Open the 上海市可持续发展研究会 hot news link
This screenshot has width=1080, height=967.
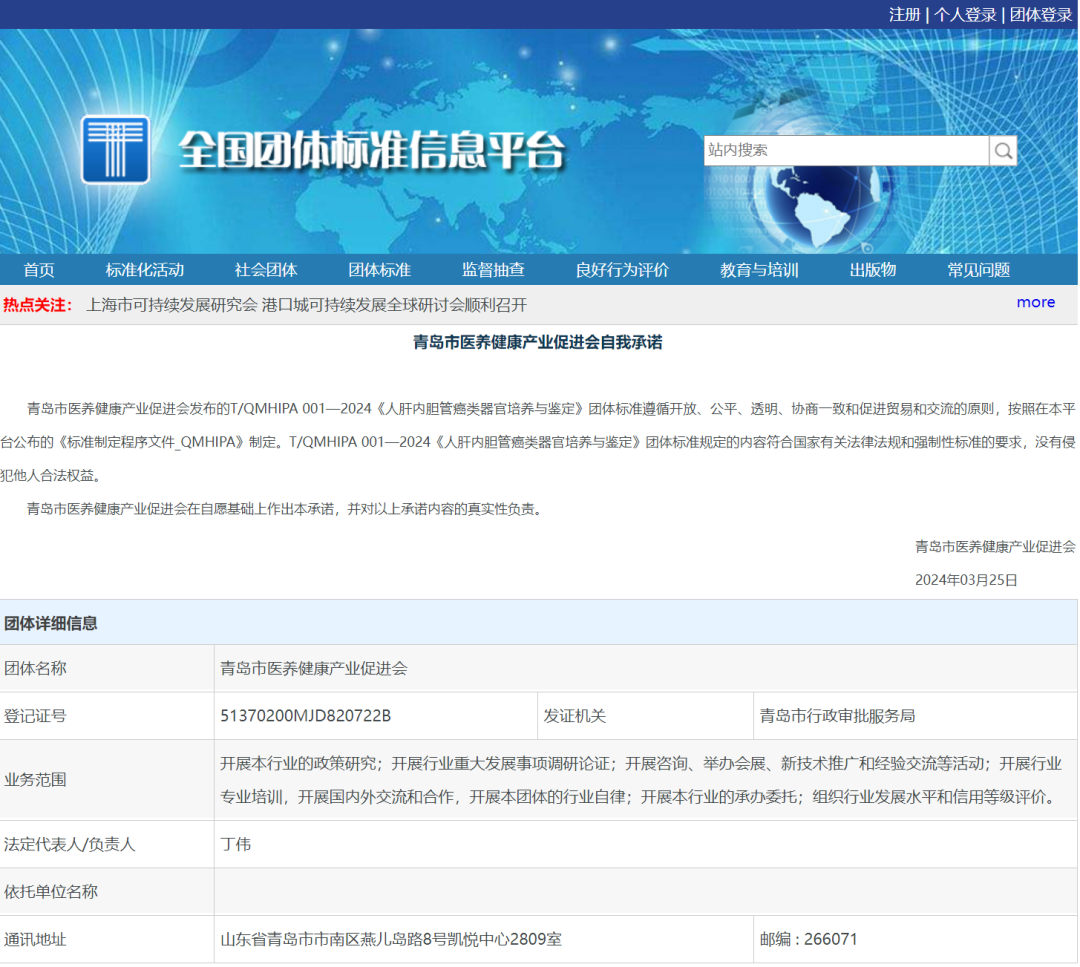[307, 305]
